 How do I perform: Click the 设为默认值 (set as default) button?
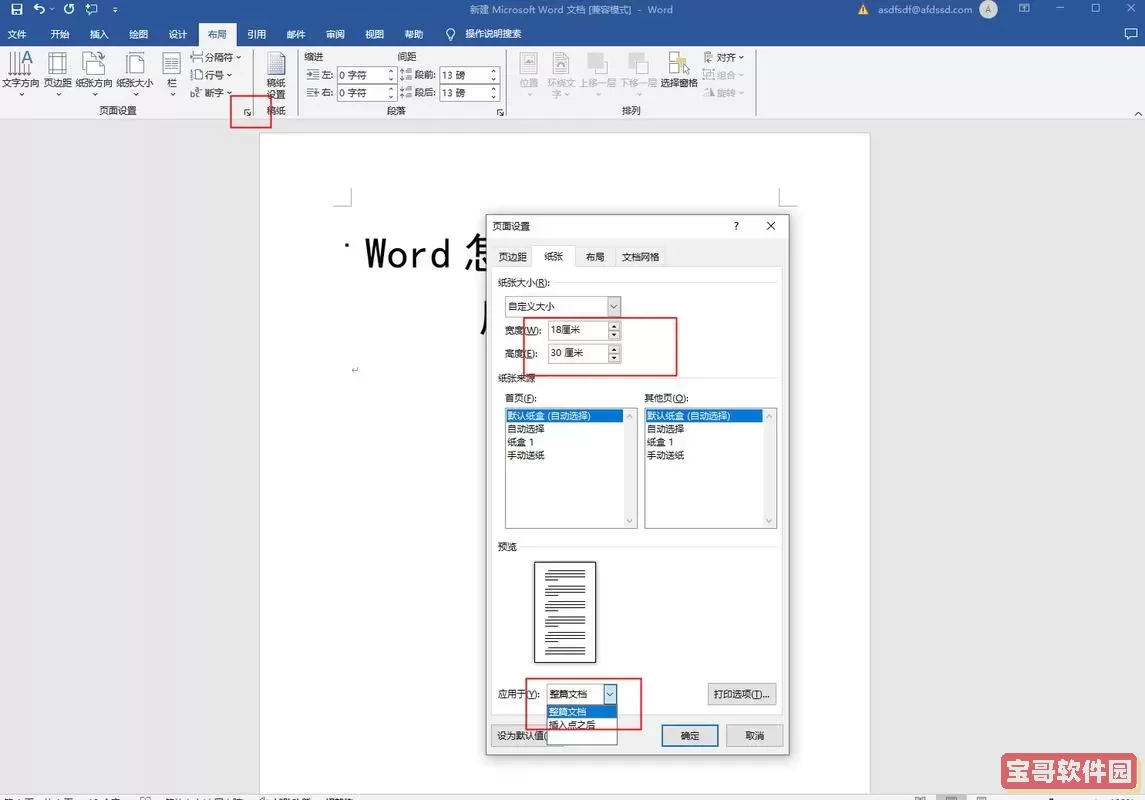(x=519, y=736)
